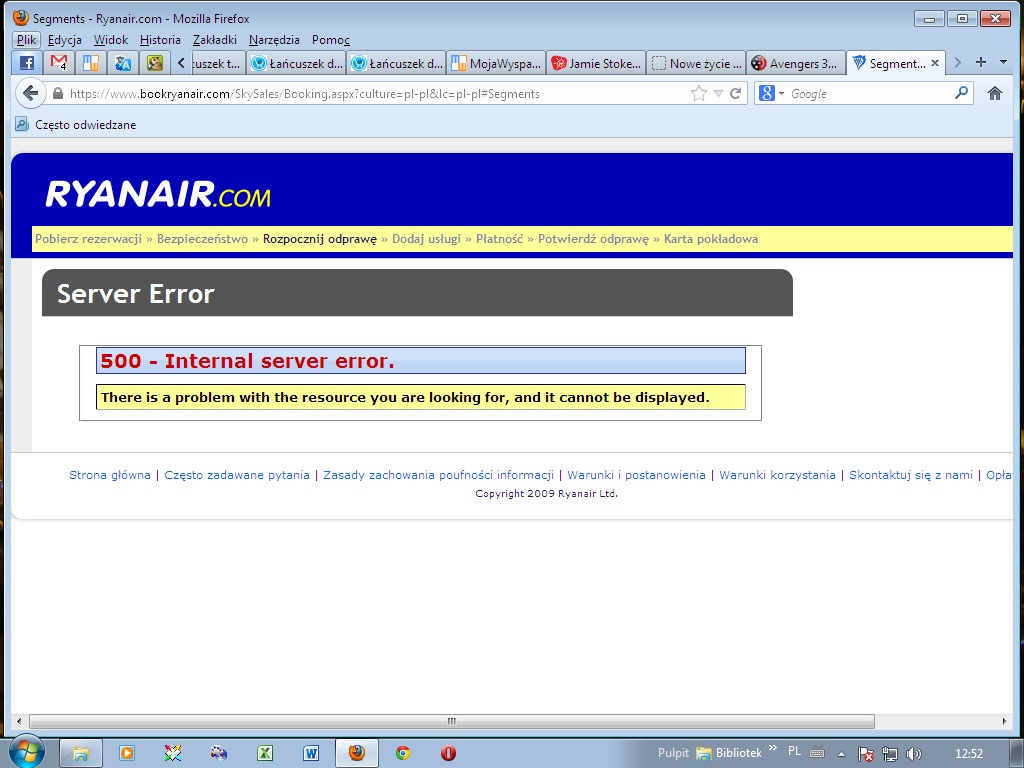1024x768 pixels.
Task: Switch to Firefox in the taskbar
Action: [357, 753]
